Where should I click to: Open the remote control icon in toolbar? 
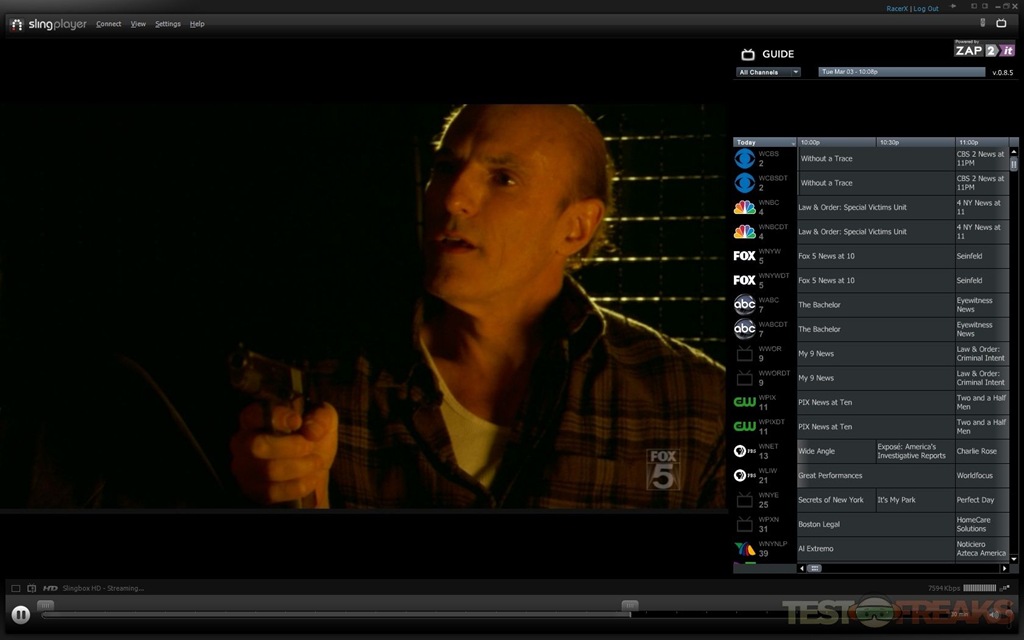[982, 23]
